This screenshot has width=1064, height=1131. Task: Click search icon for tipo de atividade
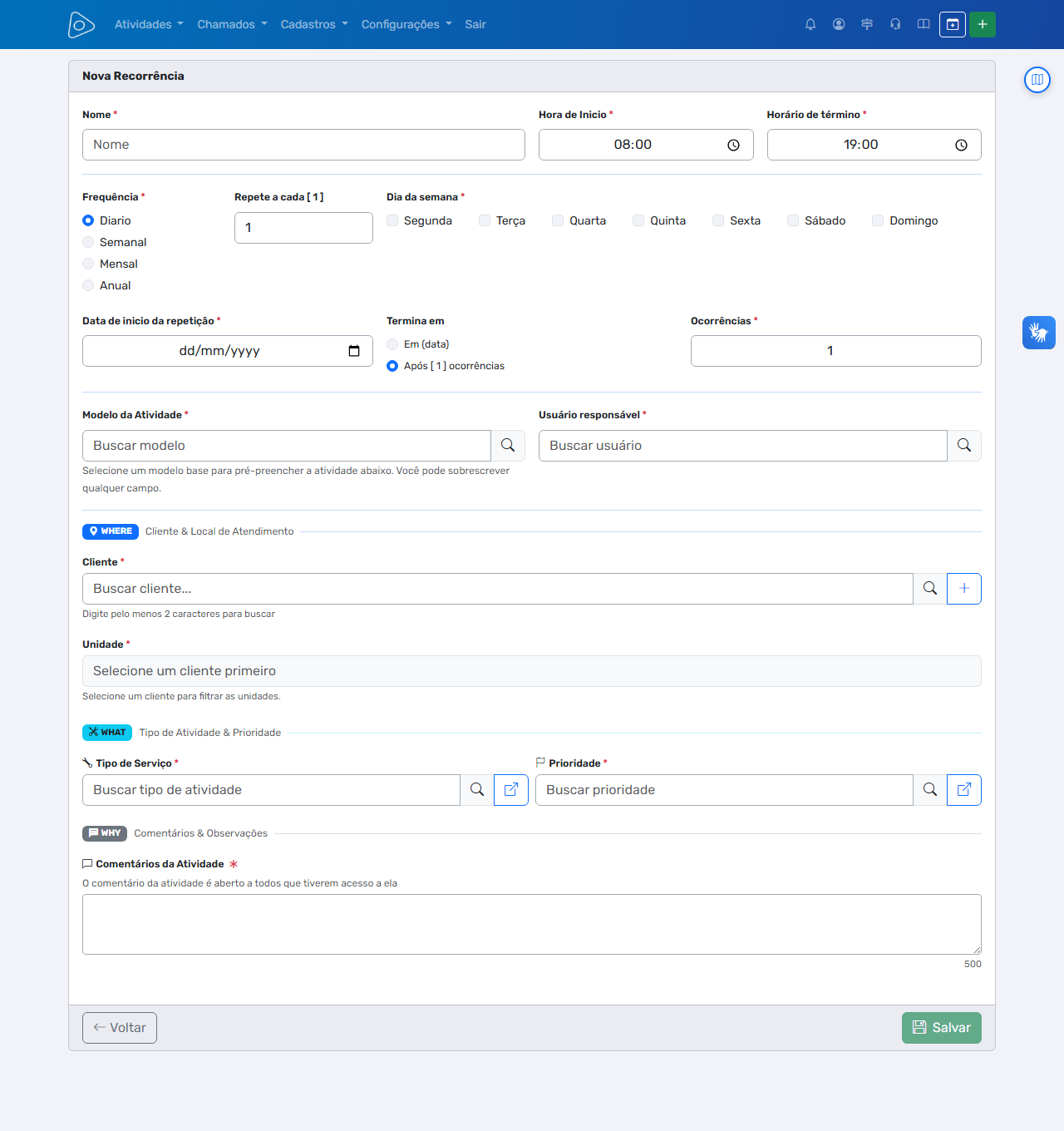[x=477, y=790]
